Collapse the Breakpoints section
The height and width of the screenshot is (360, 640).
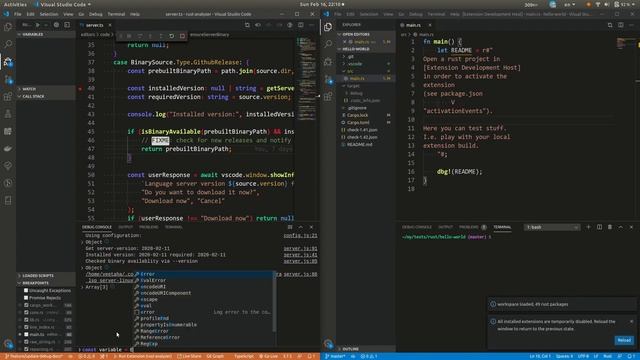coord(46,283)
